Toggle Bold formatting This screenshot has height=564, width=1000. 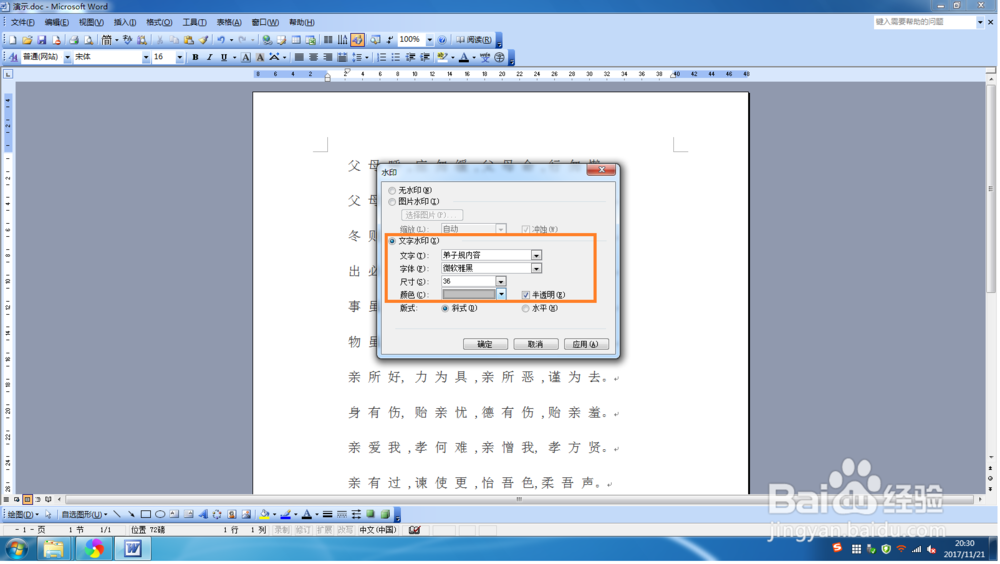click(x=195, y=57)
